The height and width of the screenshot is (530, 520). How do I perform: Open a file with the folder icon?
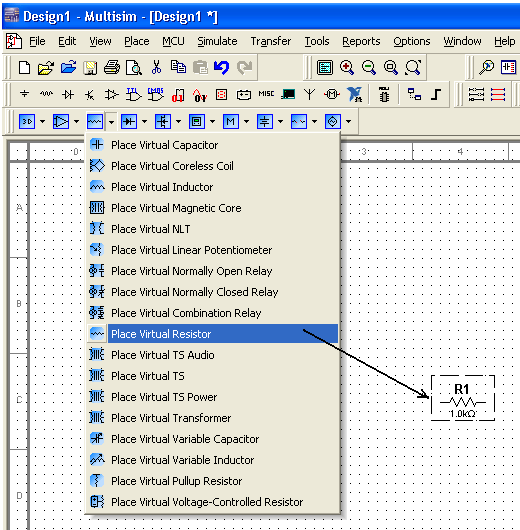click(x=46, y=68)
